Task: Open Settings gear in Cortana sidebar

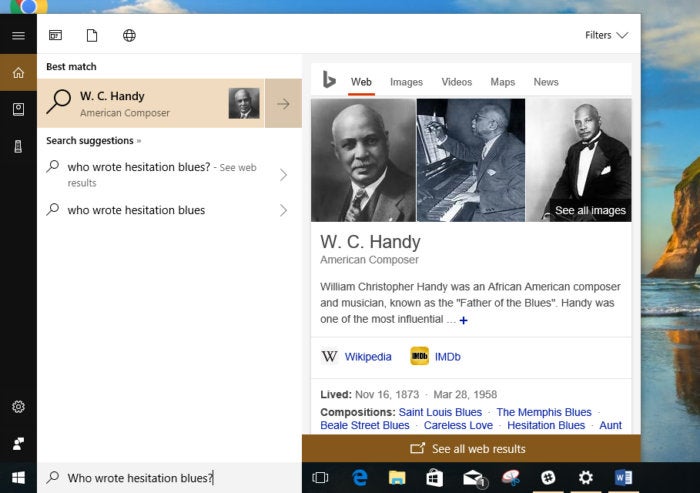Action: (18, 407)
